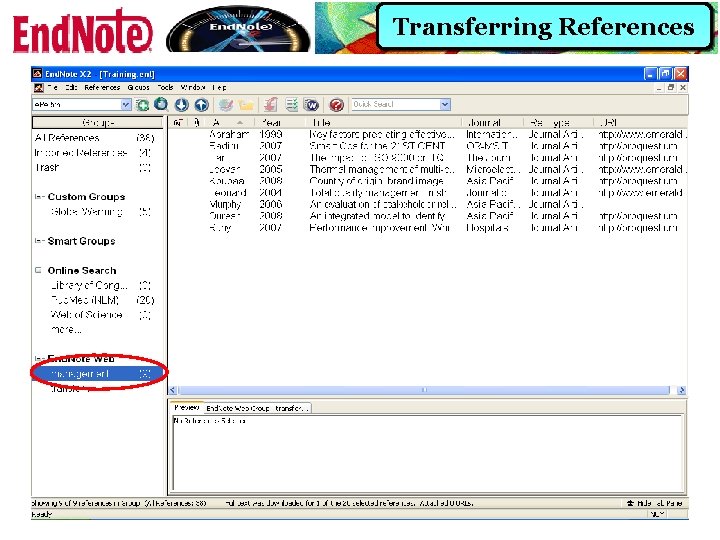Click the greyed Find Full Text icon
Viewport: 720px width, 540px height.
(x=225, y=105)
